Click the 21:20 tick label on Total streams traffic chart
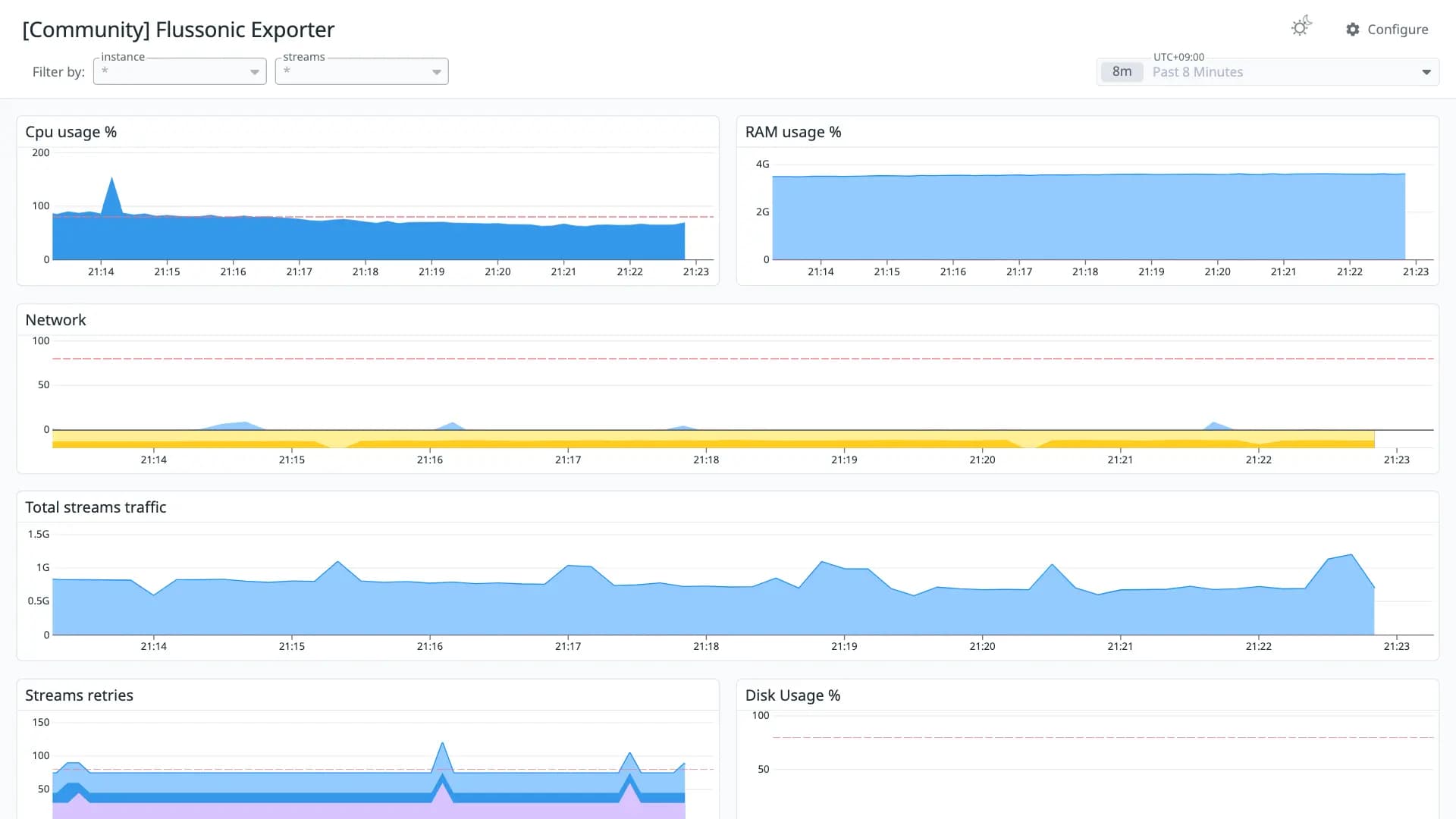Image resolution: width=1456 pixels, height=819 pixels. pyautogui.click(x=982, y=646)
